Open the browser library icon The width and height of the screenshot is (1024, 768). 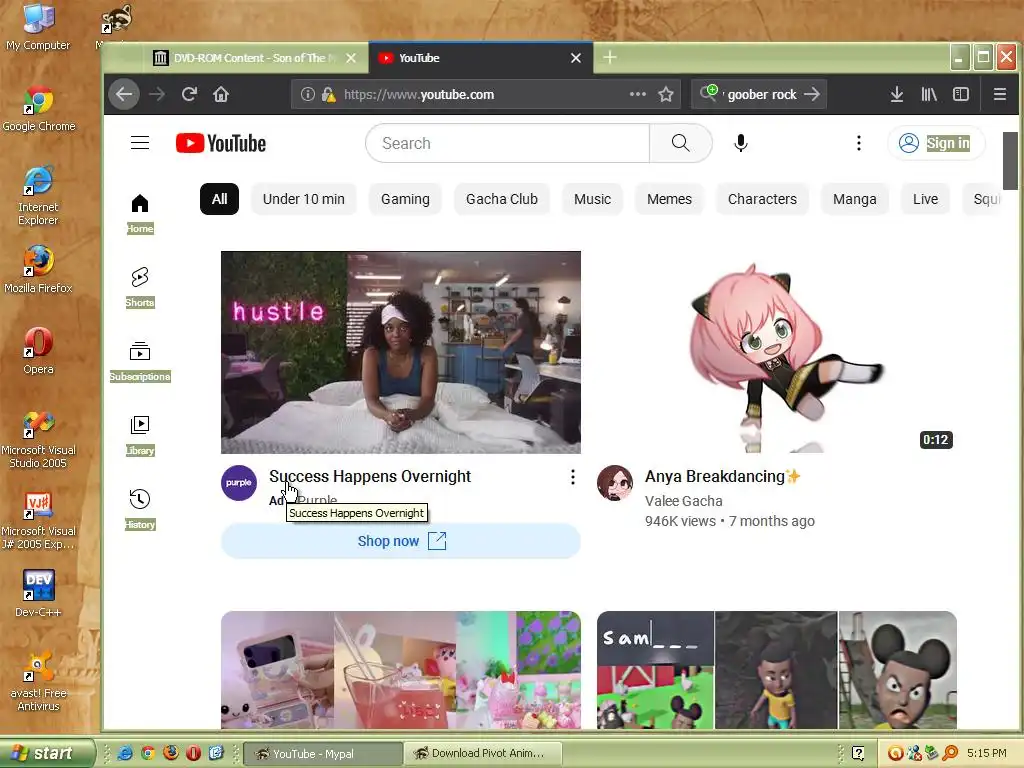[x=929, y=95]
